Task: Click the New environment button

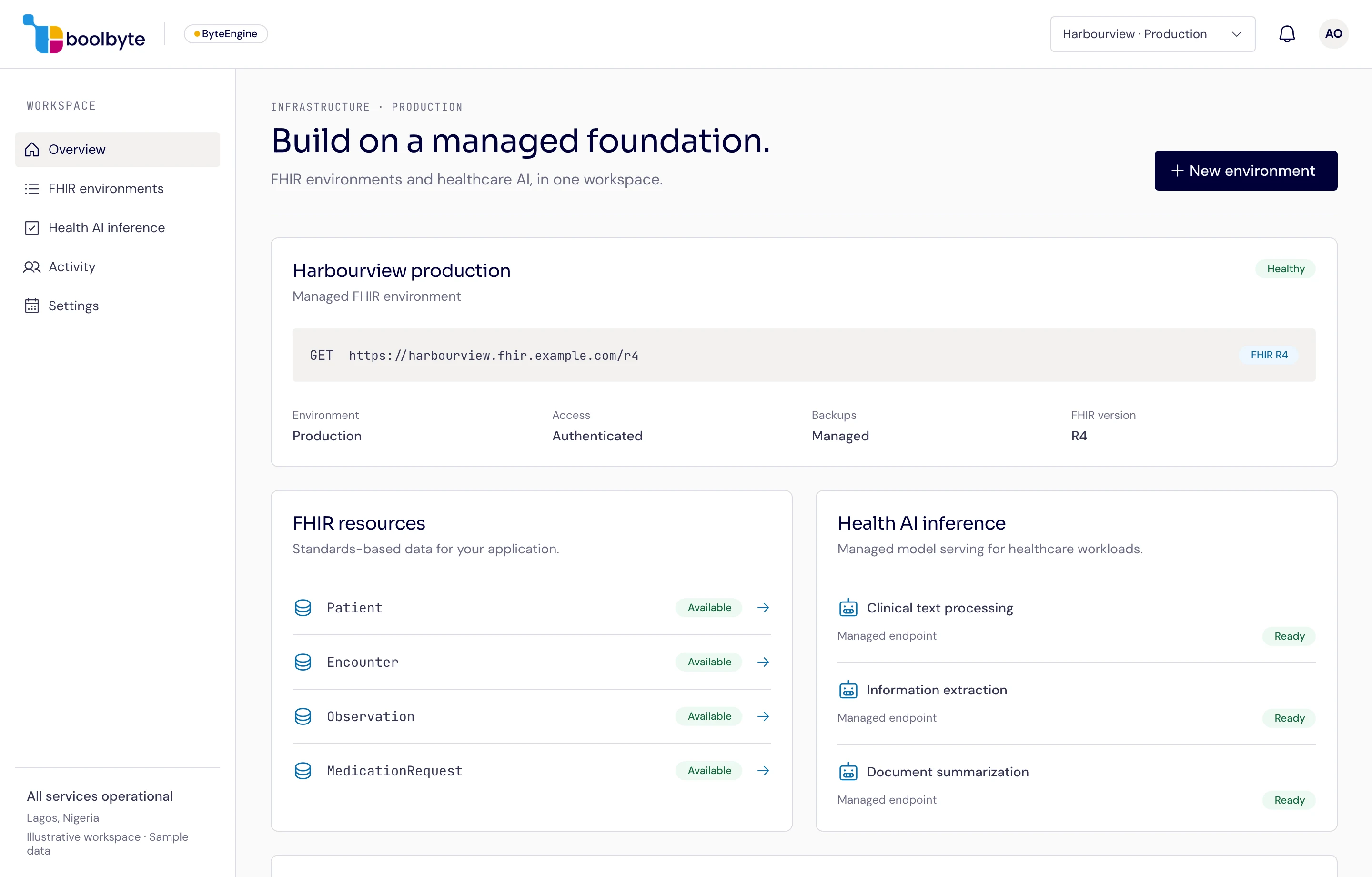Action: [x=1245, y=171]
